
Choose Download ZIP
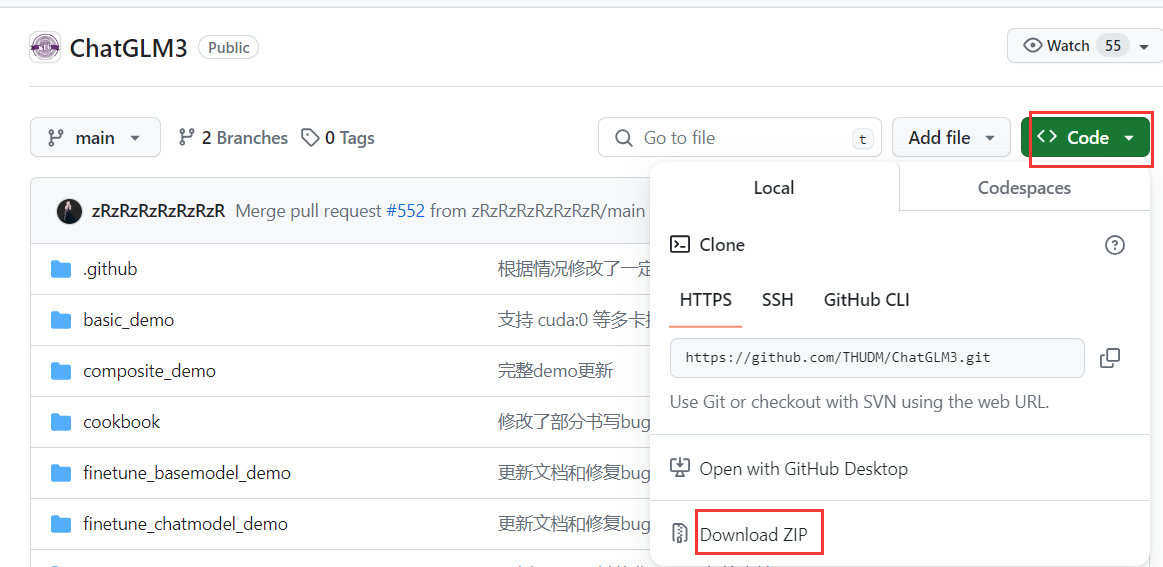(x=754, y=534)
